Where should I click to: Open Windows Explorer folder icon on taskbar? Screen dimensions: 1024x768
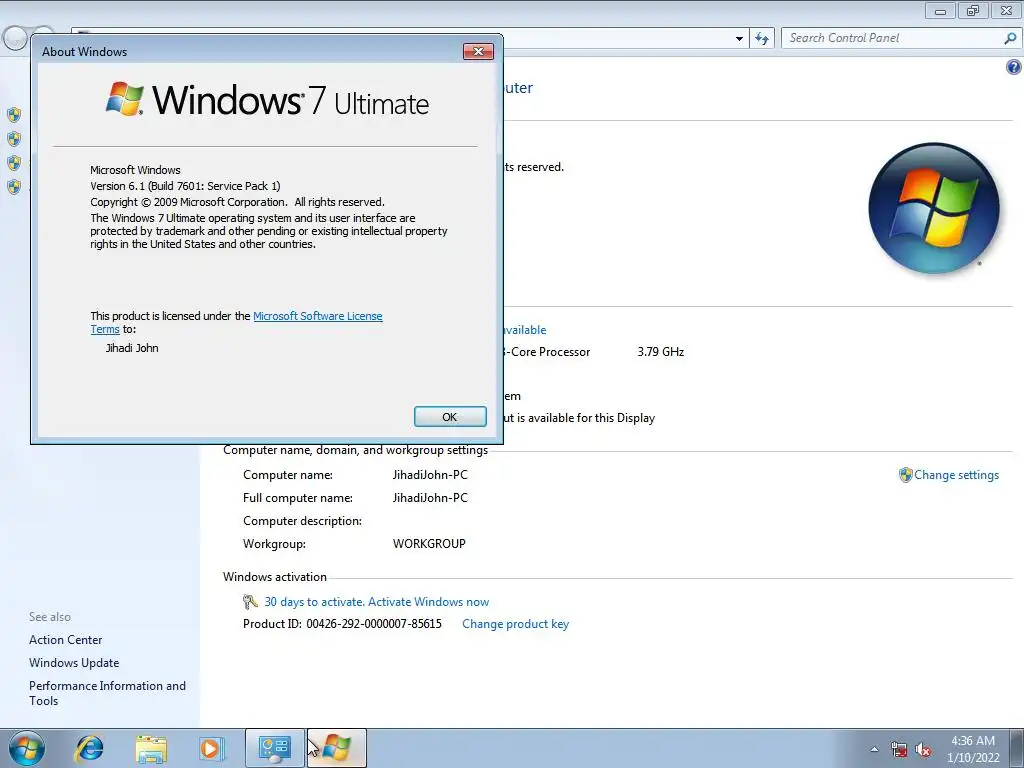[x=151, y=749]
